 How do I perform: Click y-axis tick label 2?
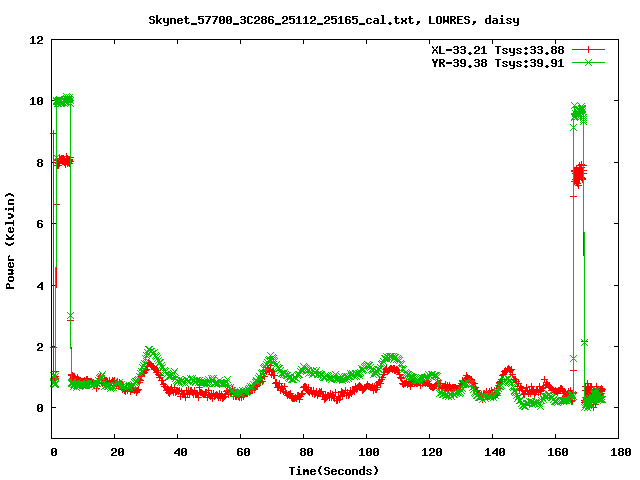tap(40, 347)
